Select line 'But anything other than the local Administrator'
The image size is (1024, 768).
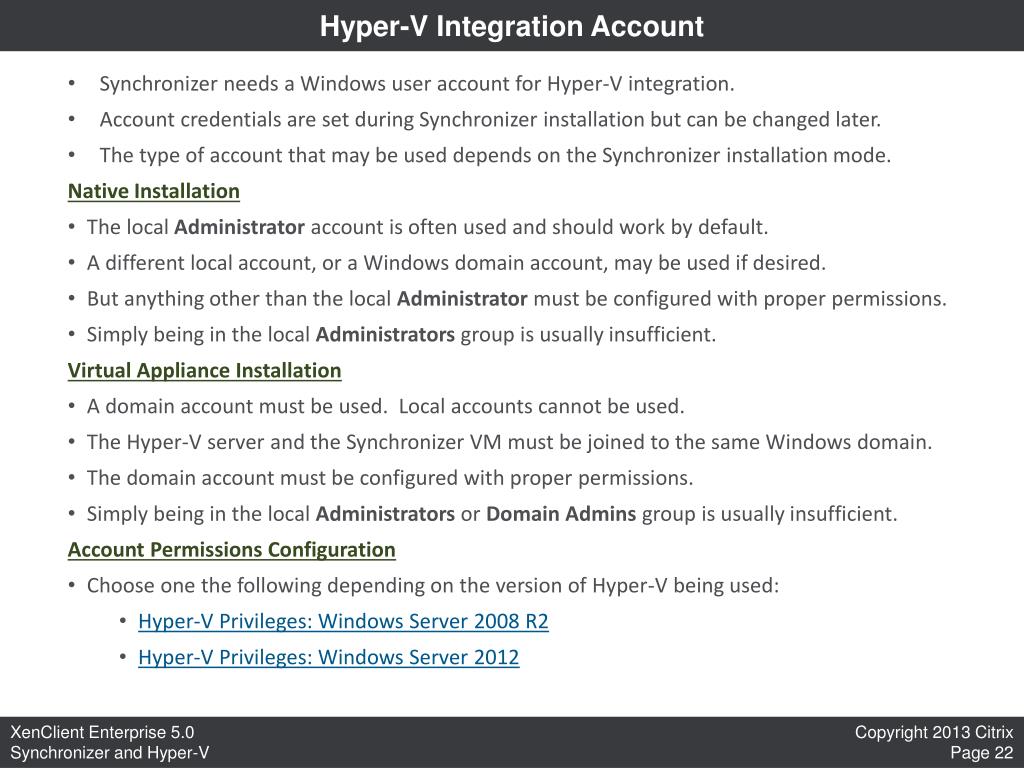(x=517, y=299)
